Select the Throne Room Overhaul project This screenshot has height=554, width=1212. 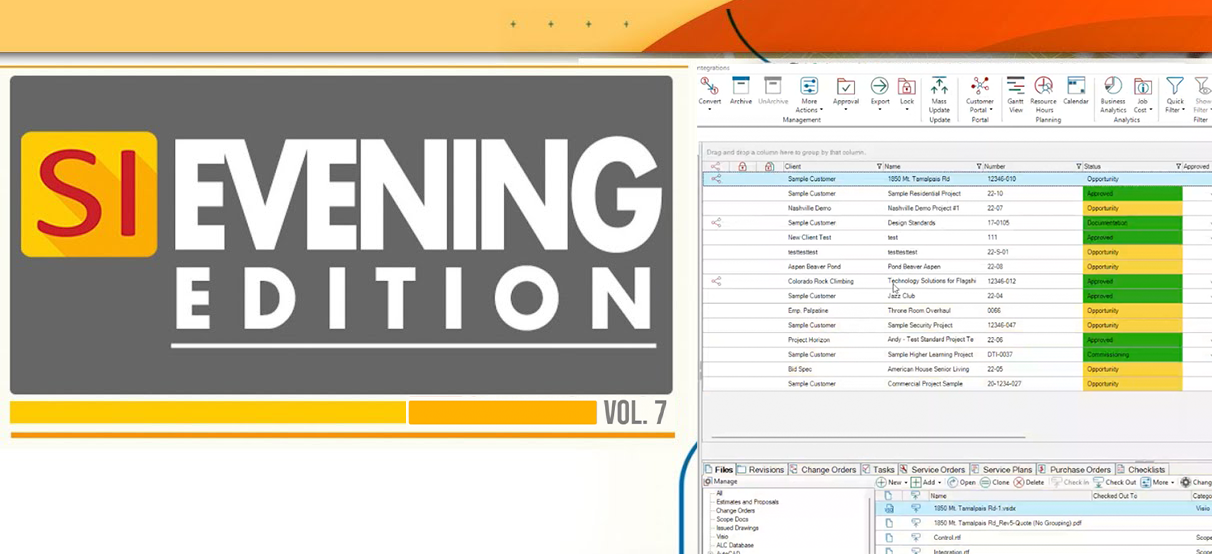[x=919, y=310]
